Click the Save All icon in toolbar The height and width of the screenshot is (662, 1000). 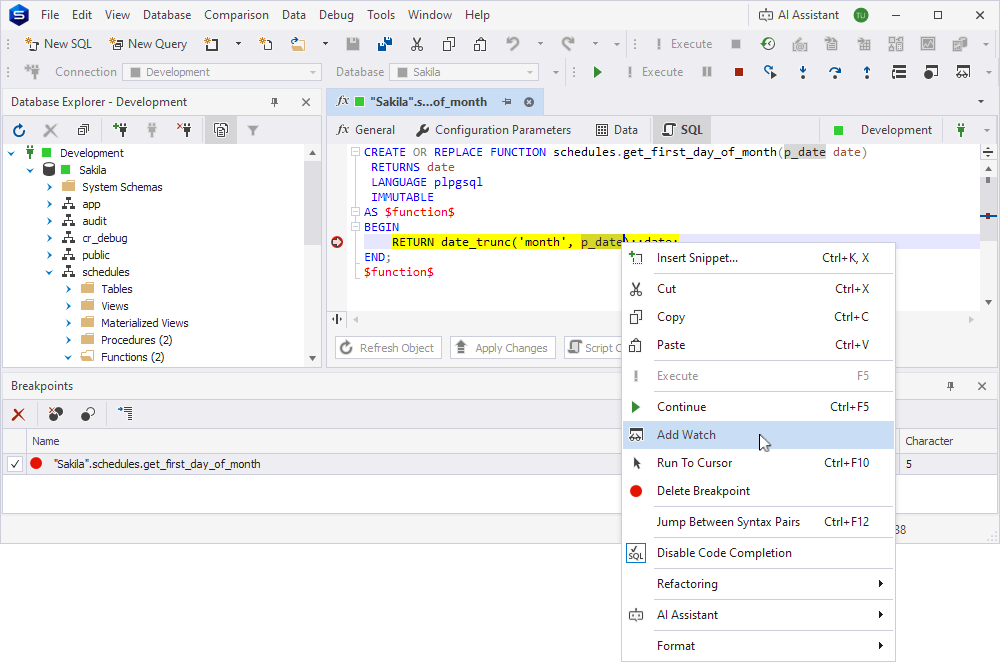pos(385,44)
